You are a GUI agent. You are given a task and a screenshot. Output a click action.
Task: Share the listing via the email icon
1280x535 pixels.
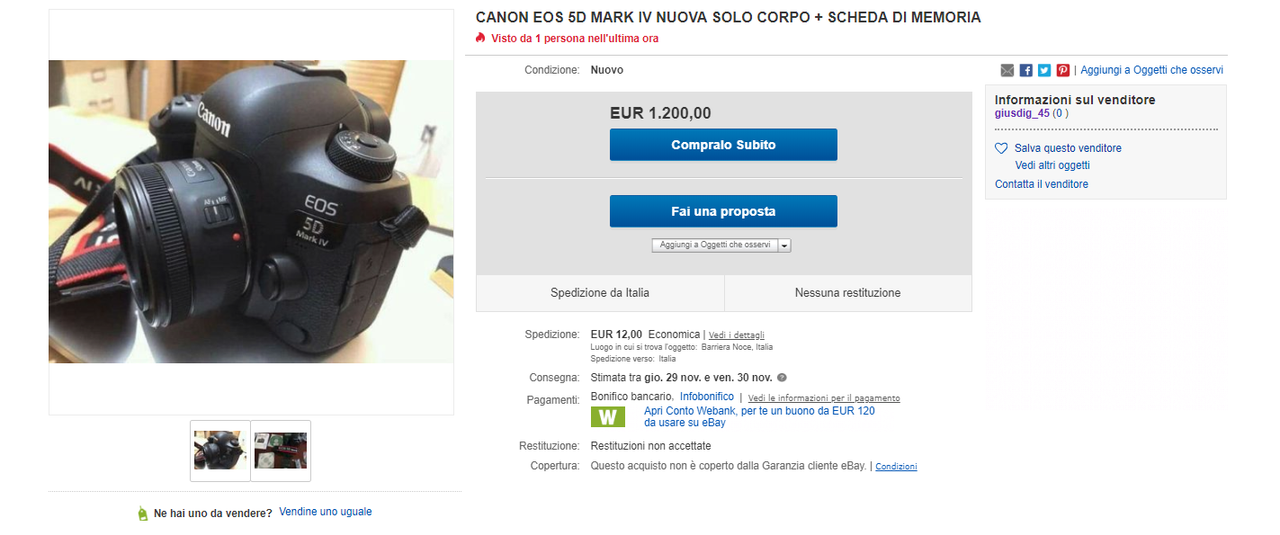pyautogui.click(x=1007, y=70)
